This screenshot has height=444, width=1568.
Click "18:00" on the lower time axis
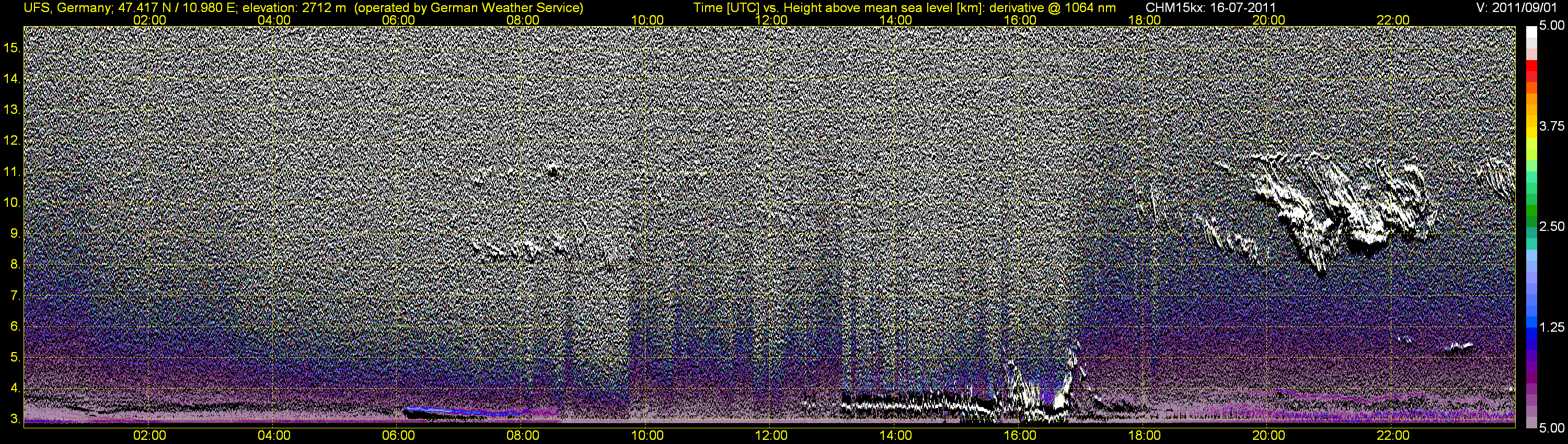pos(1144,436)
